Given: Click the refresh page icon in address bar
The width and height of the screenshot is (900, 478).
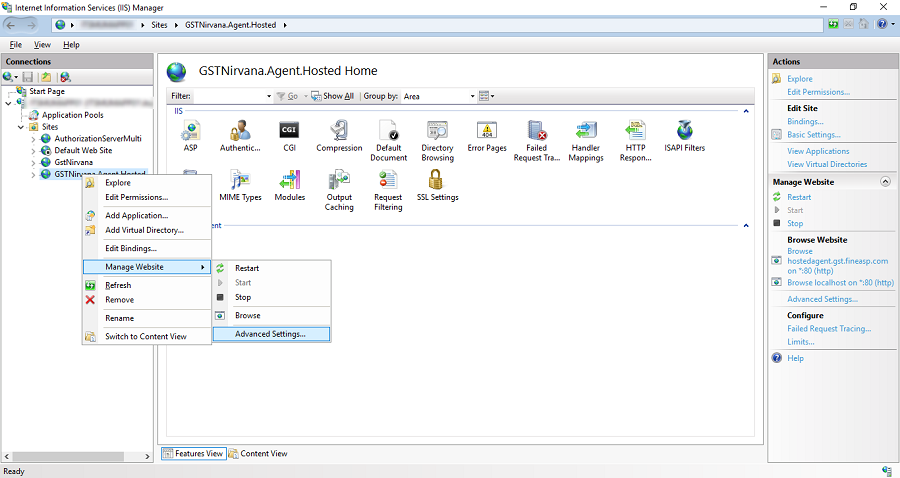Looking at the screenshot, I should pos(833,24).
